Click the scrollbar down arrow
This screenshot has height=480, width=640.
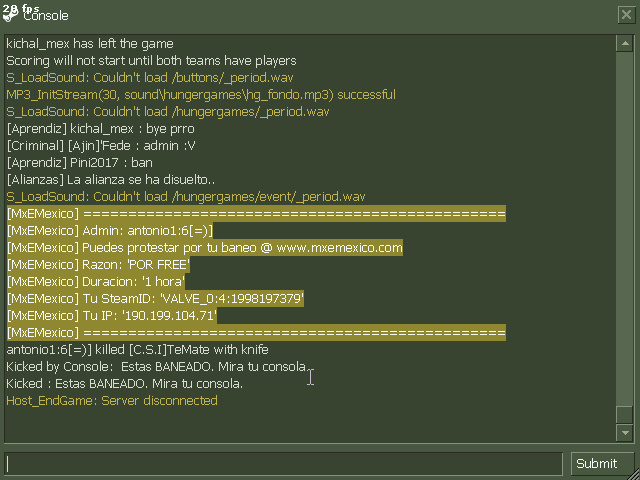tap(624, 433)
